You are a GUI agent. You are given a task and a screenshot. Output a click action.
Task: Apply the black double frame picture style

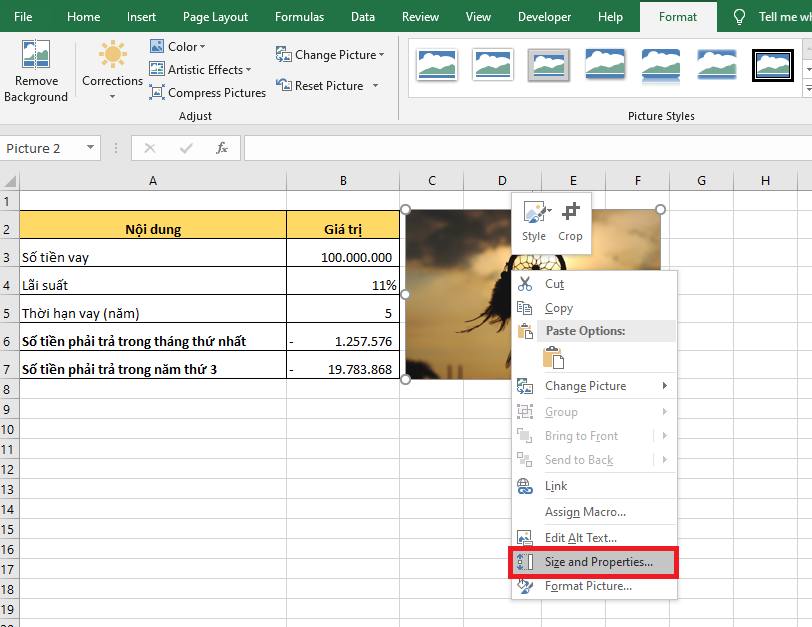pos(774,64)
